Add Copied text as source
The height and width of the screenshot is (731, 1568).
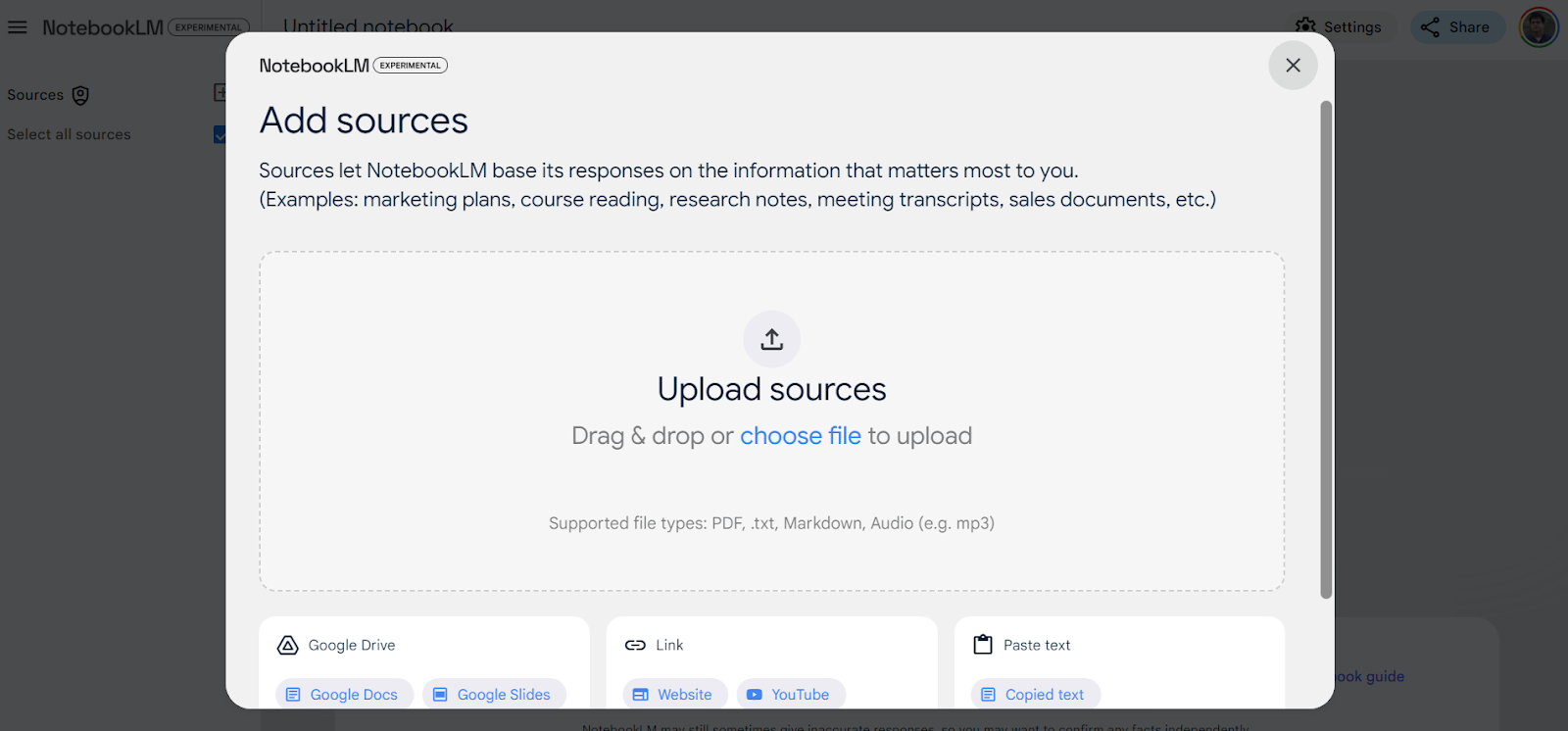click(1035, 694)
